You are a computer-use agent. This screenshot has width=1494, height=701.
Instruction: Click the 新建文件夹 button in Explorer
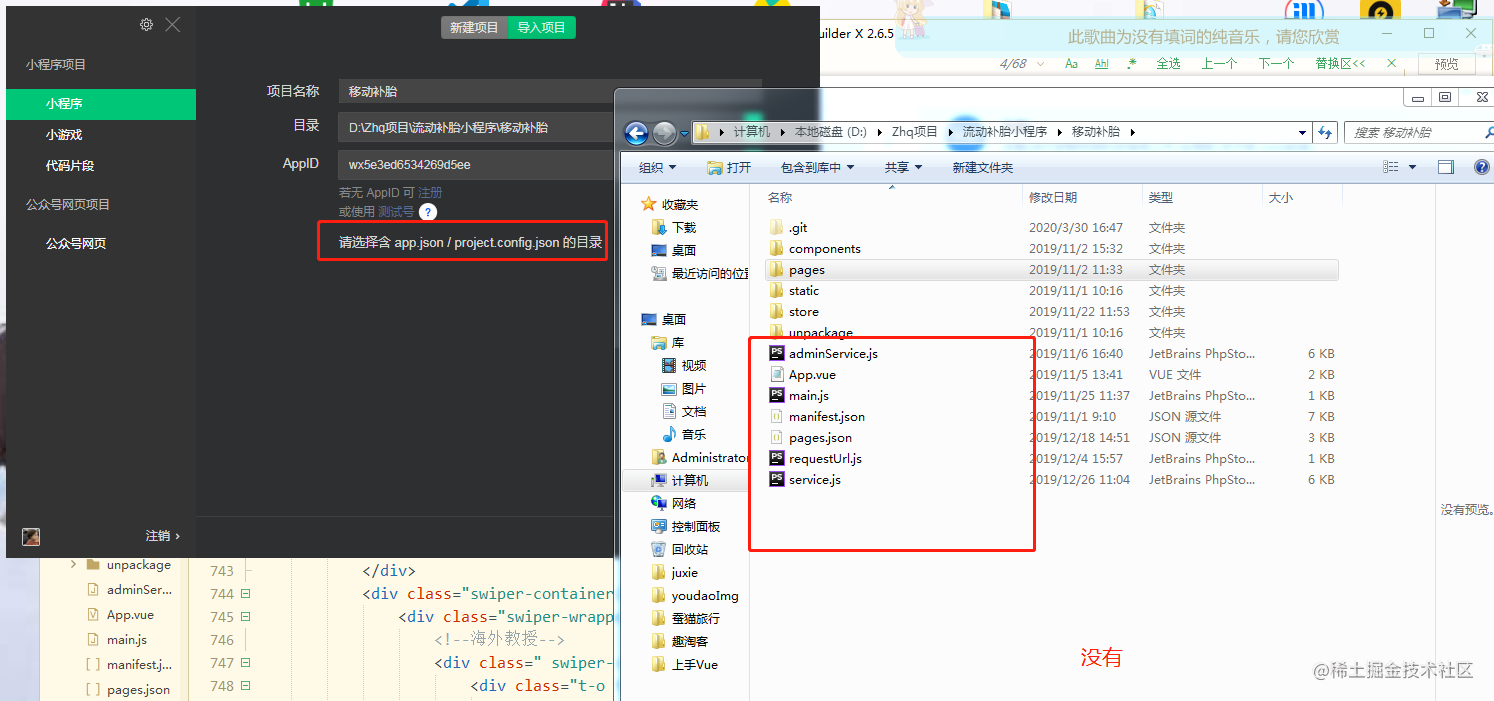coord(983,166)
